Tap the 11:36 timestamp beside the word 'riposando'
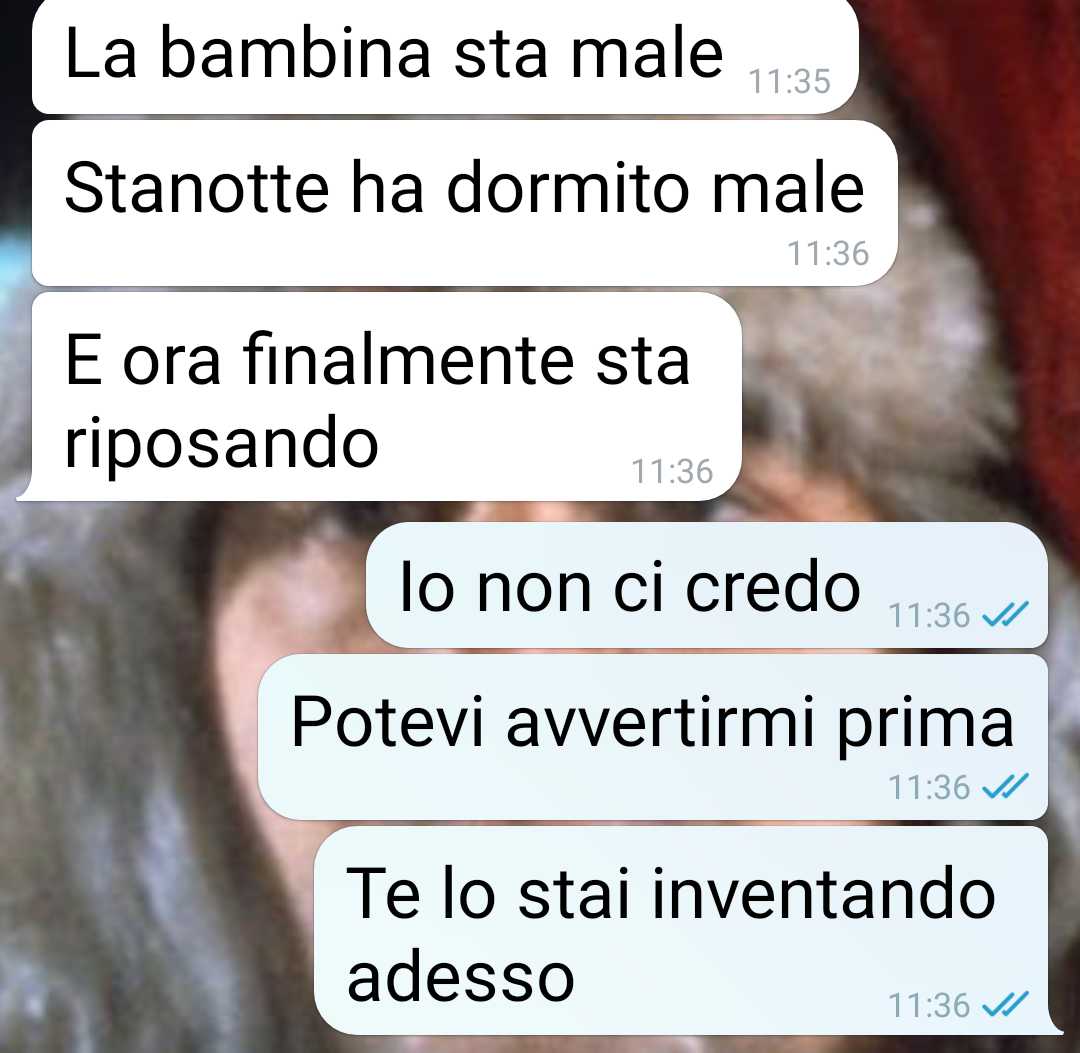 click(x=672, y=472)
